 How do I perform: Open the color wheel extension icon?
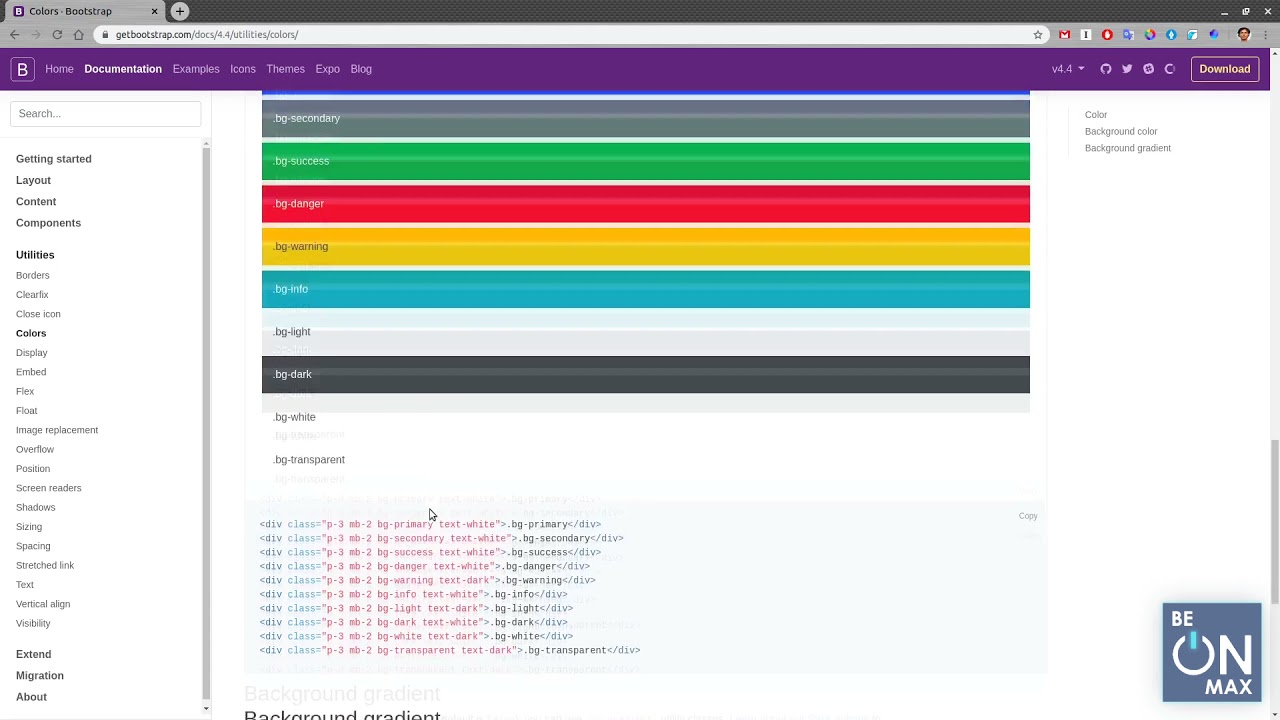click(1150, 34)
